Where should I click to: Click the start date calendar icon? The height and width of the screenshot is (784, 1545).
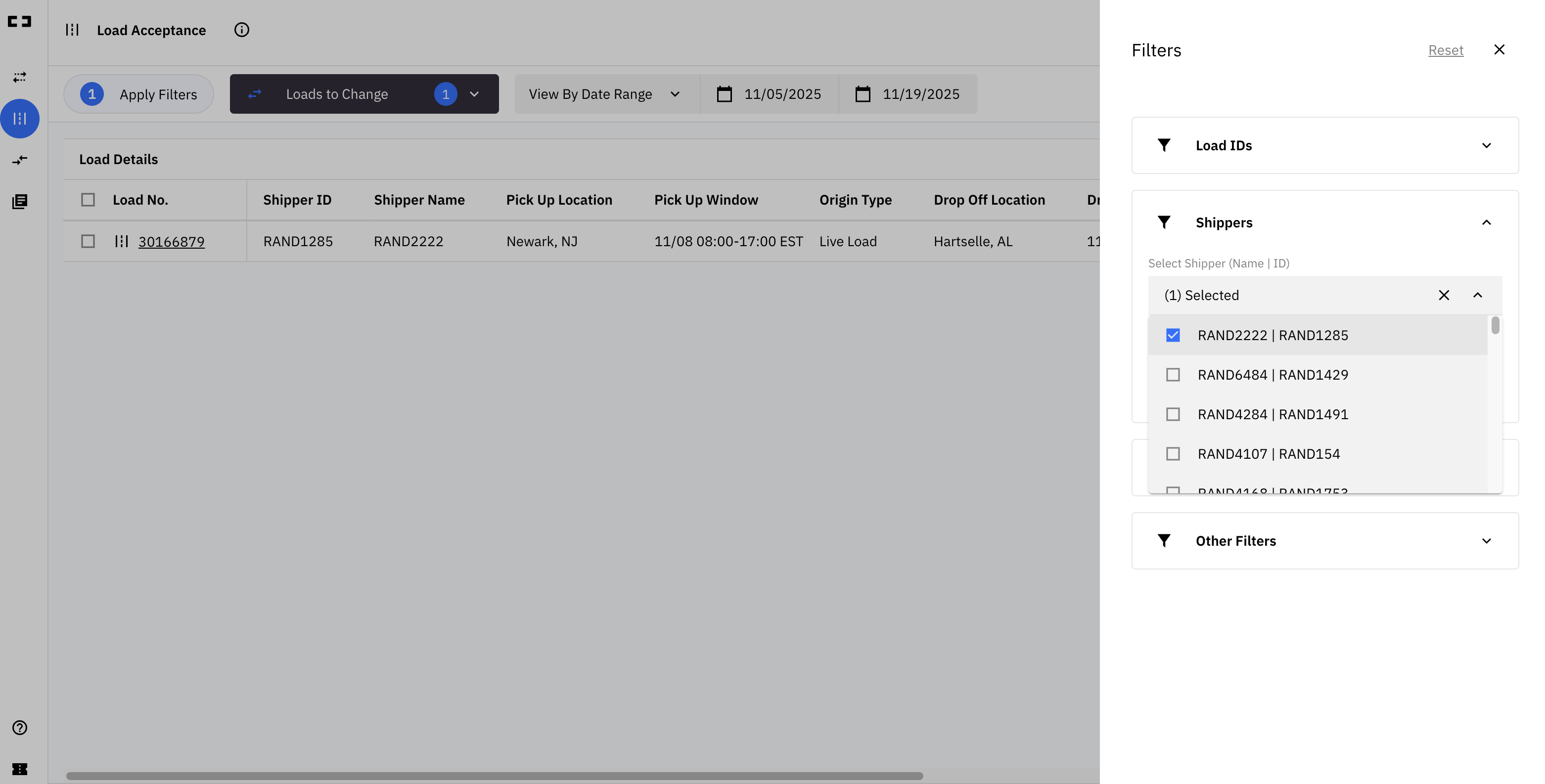[724, 94]
